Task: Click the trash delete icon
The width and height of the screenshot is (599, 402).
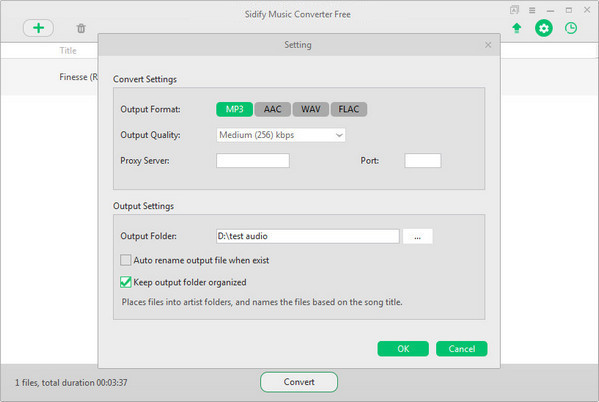Action: coord(81,28)
